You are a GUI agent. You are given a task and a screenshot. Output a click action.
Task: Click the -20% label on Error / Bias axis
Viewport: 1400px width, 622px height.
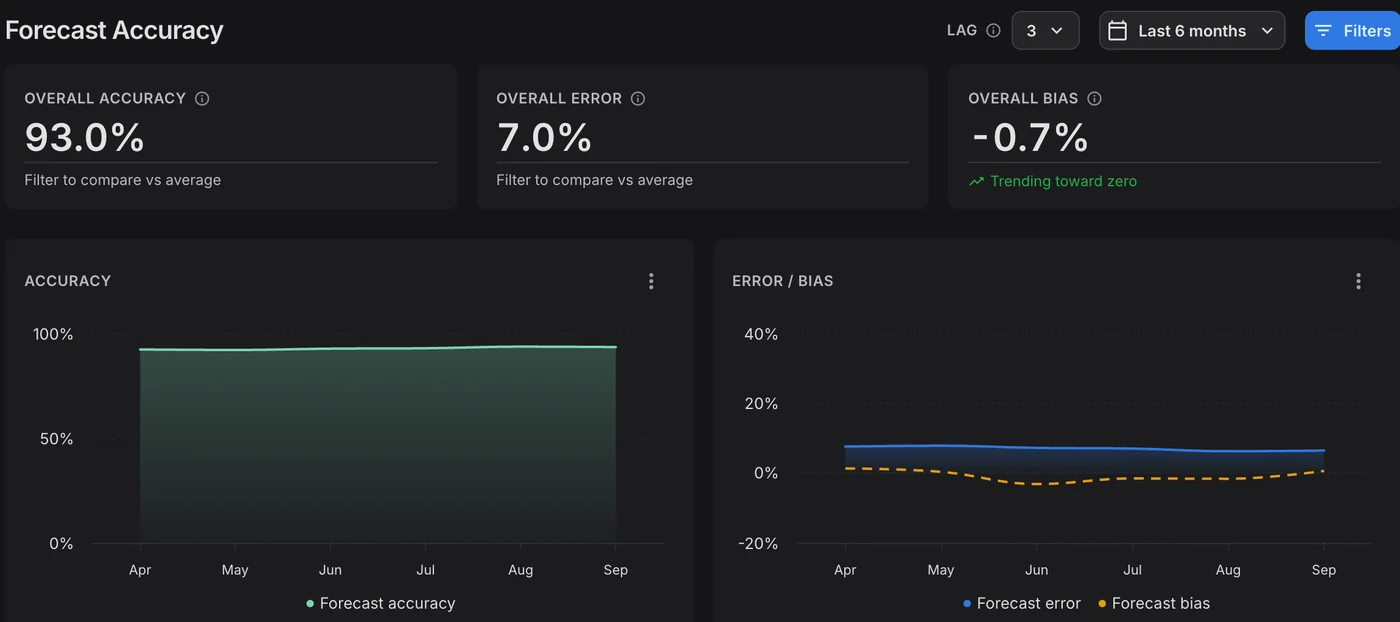click(759, 543)
